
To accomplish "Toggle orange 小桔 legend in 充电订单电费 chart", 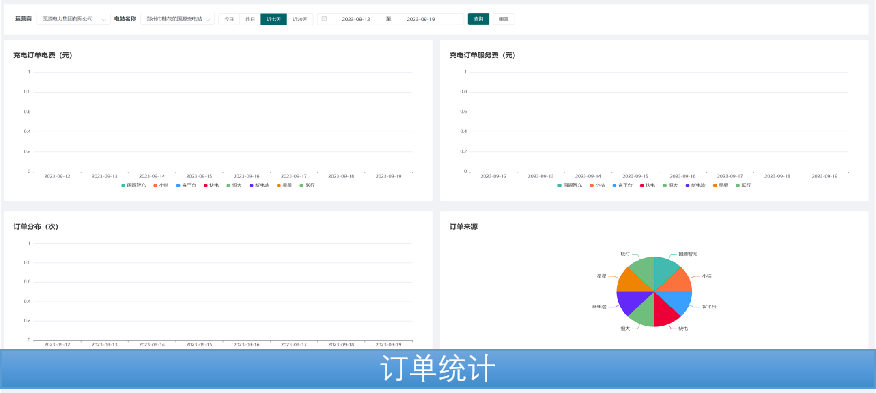I will coord(161,185).
